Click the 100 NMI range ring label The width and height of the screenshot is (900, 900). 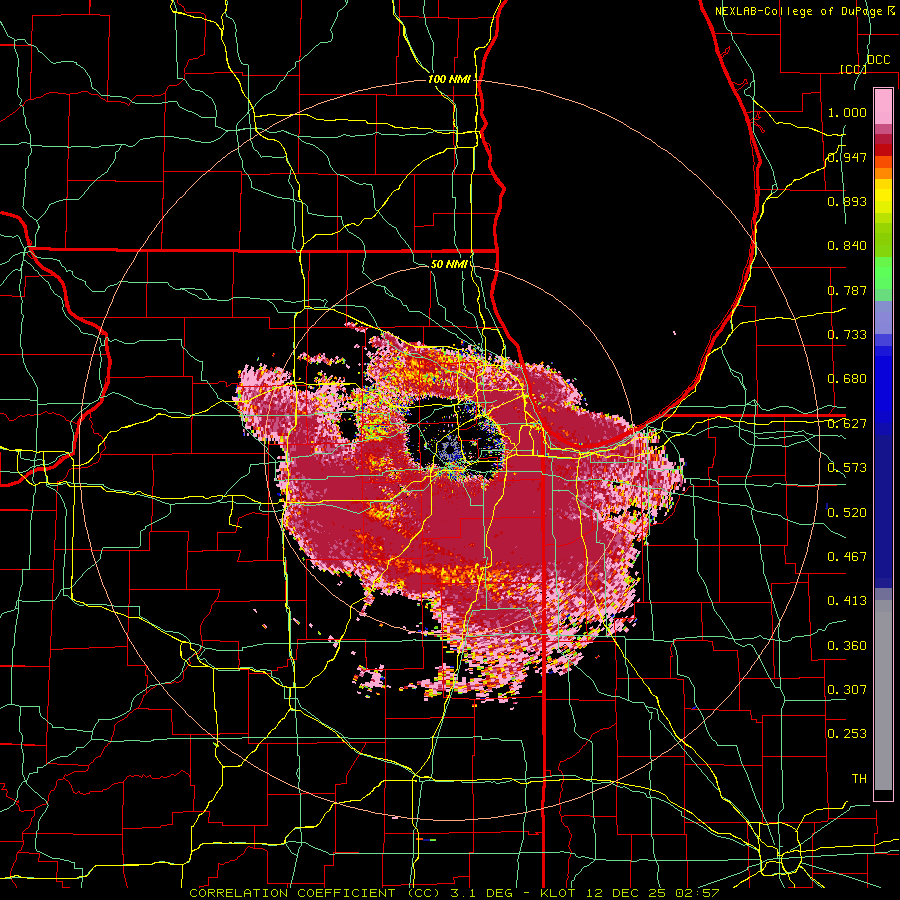coord(449,79)
